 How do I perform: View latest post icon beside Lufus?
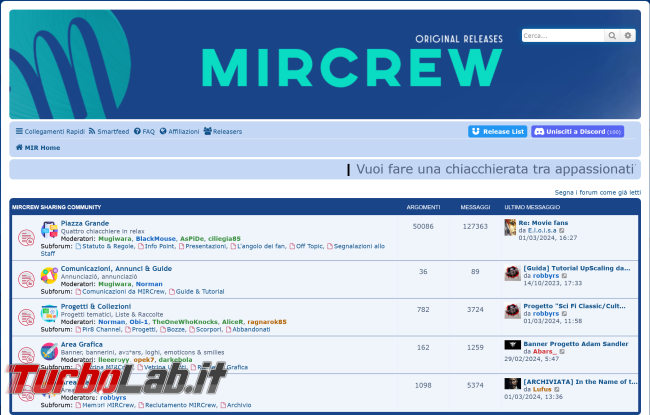tap(557, 389)
